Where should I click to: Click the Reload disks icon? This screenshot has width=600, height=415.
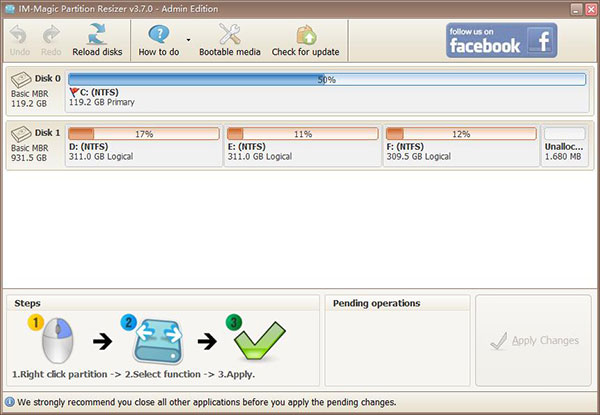[x=97, y=34]
